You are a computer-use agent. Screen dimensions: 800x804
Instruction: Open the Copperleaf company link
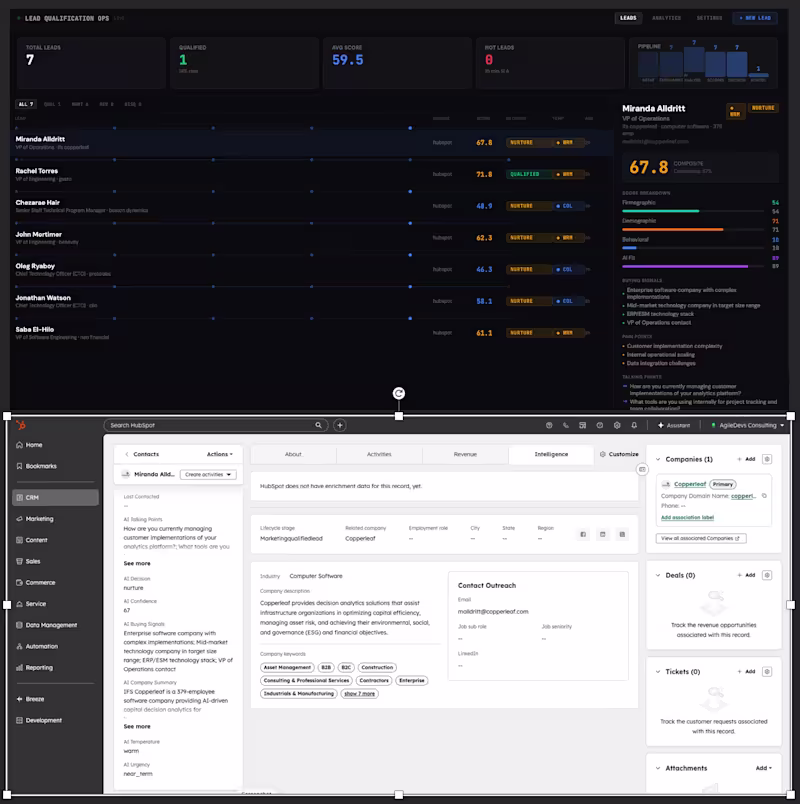[690, 484]
